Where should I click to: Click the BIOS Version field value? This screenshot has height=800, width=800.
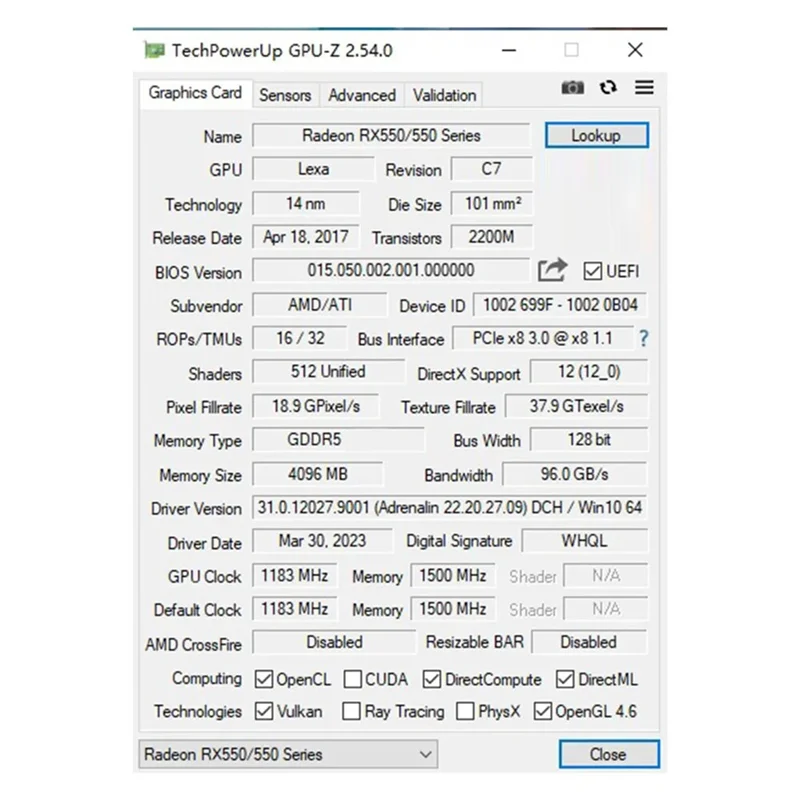click(391, 270)
